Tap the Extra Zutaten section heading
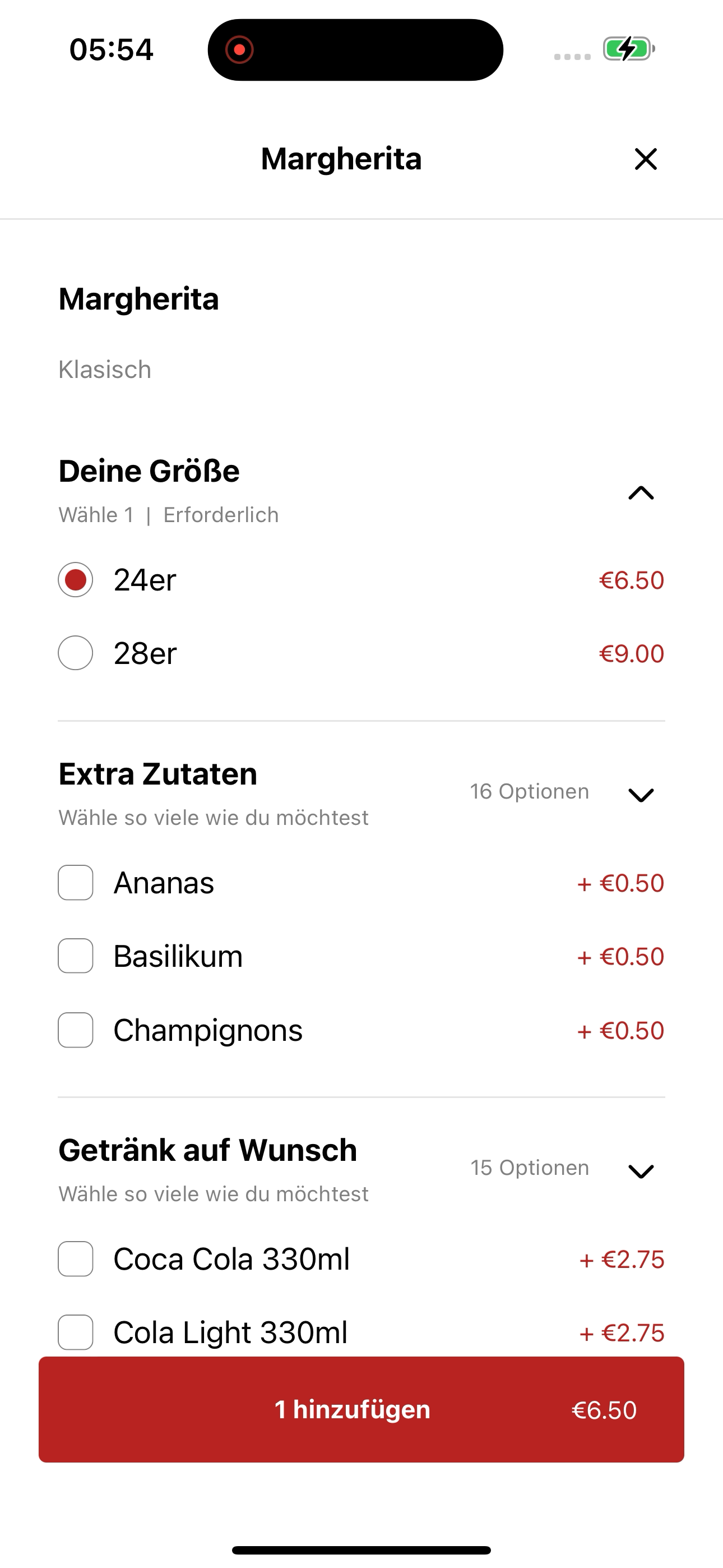 [x=157, y=774]
